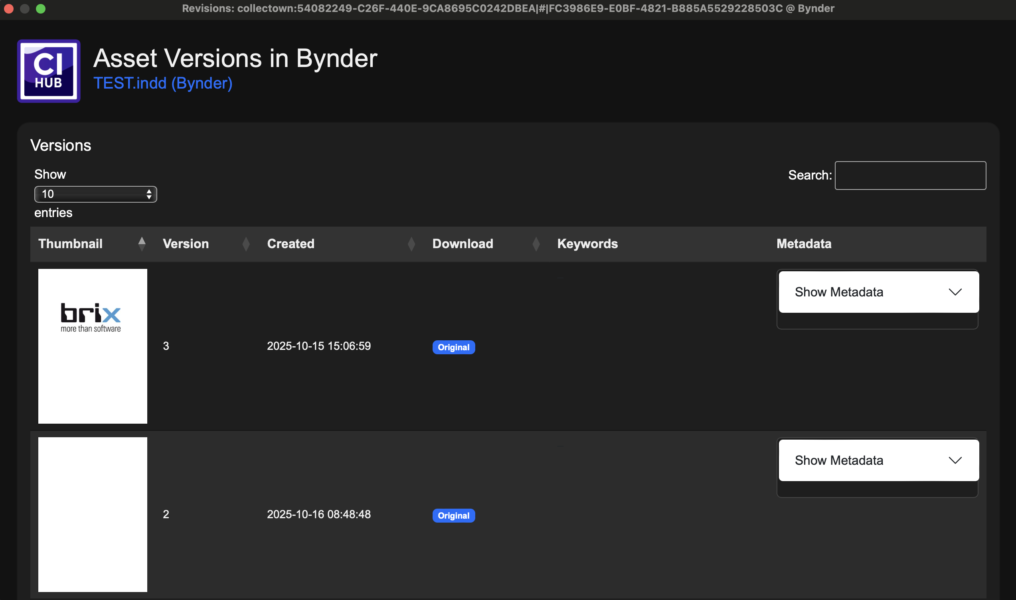Select the 2025-10-15 15:06:59 created date
The height and width of the screenshot is (600, 1016).
pos(318,346)
